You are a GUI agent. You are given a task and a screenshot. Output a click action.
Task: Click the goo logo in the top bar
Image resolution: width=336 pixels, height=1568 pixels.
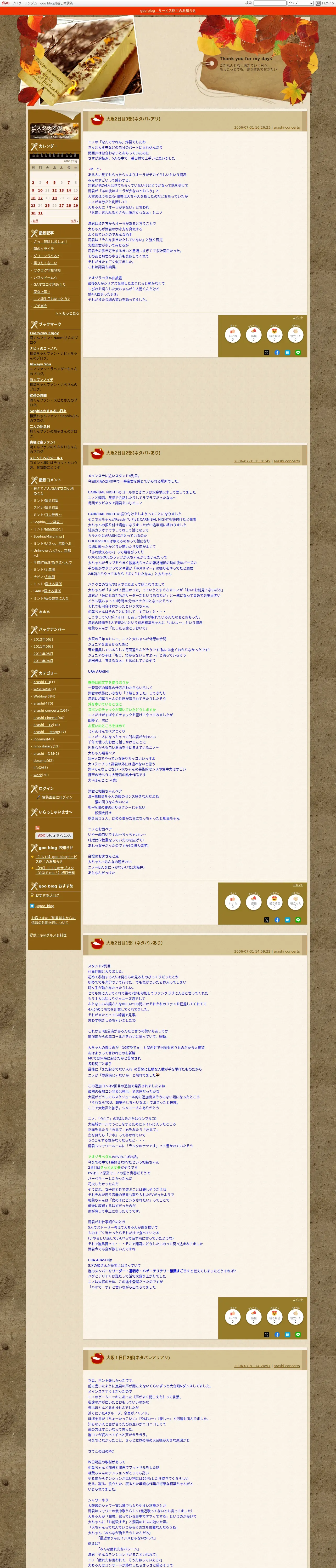tap(5, 3)
